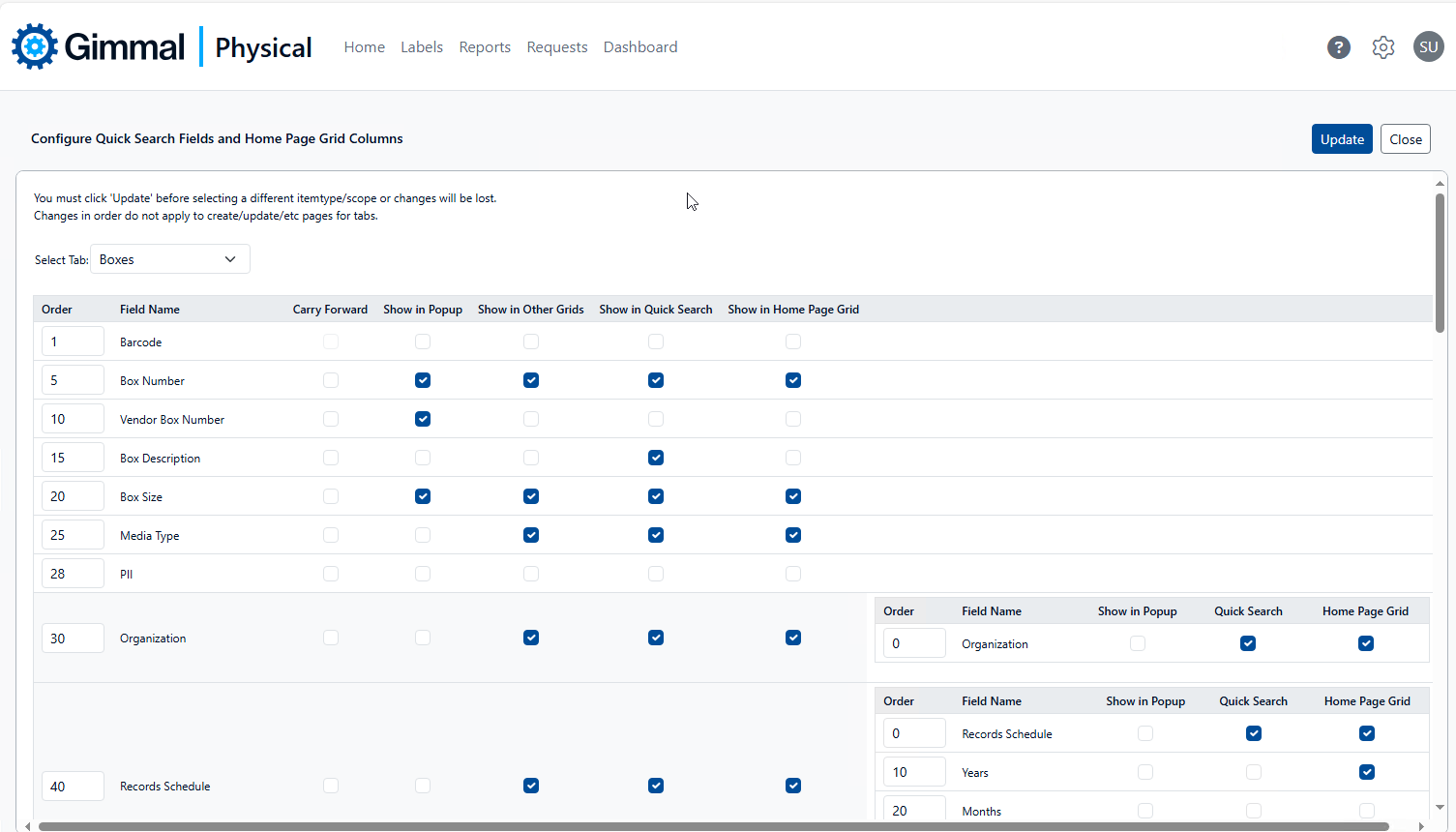Click the Gimmal gear logo
This screenshot has width=1456, height=832.
click(x=35, y=46)
